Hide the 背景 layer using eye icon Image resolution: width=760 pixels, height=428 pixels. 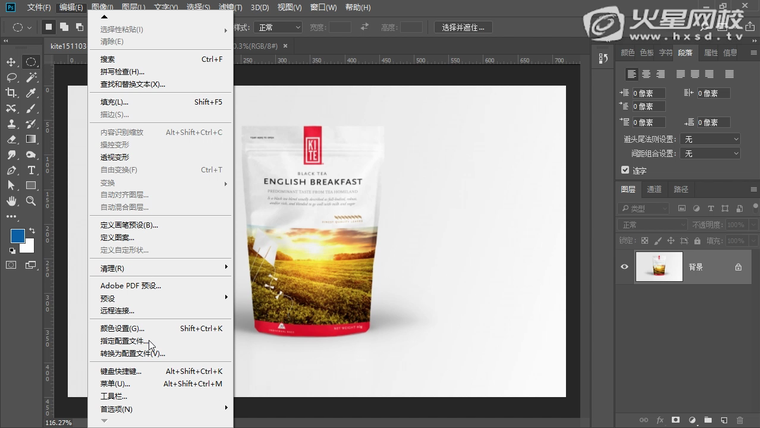coord(625,267)
